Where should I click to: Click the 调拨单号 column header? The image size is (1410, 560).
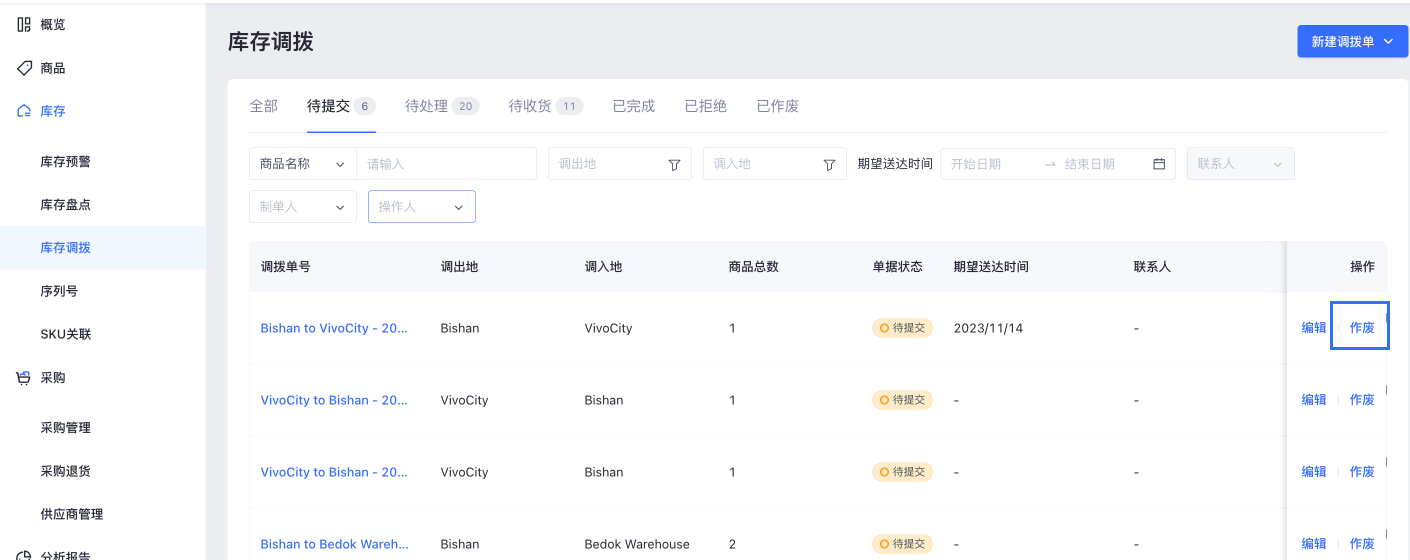285,267
